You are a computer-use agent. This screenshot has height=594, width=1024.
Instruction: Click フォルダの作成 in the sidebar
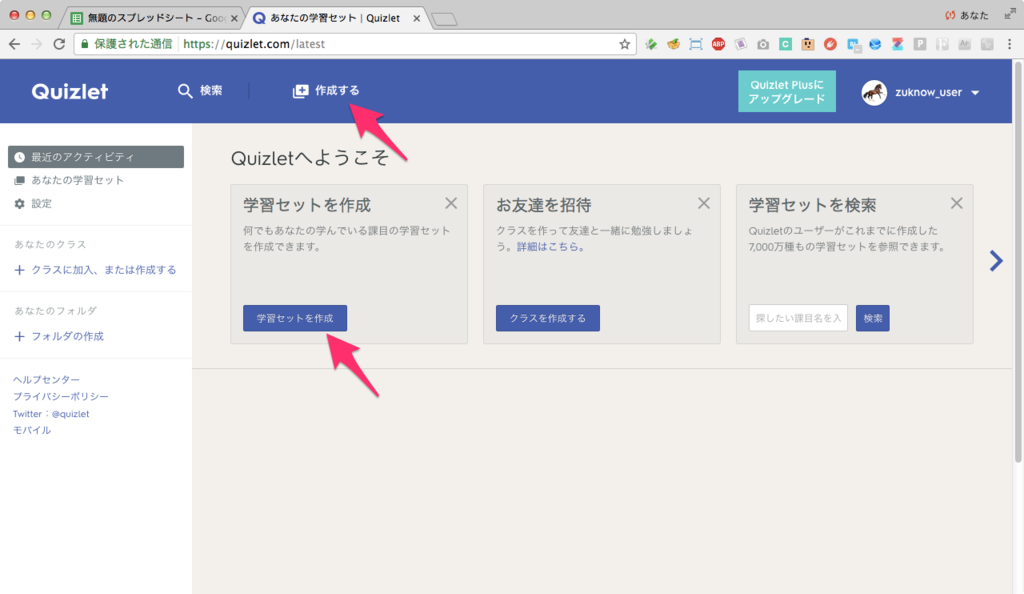59,336
